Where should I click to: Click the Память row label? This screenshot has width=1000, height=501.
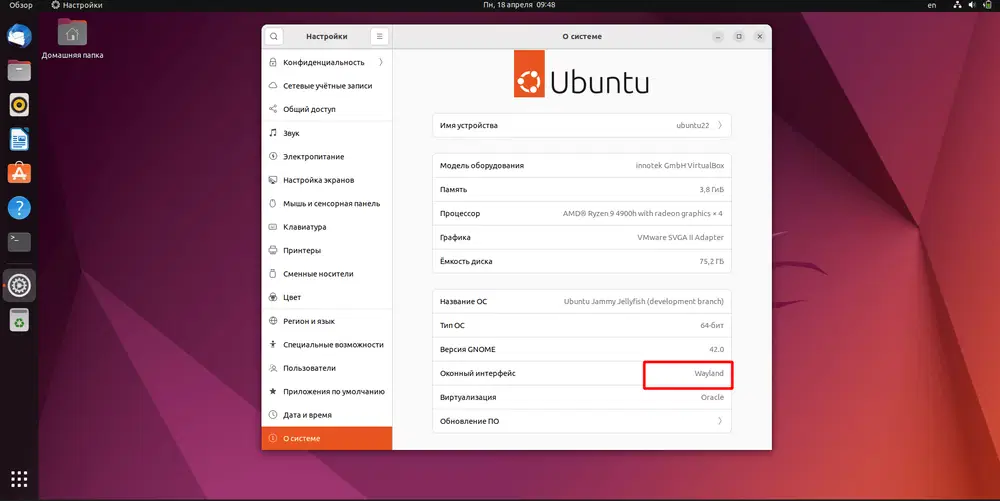tap(453, 189)
